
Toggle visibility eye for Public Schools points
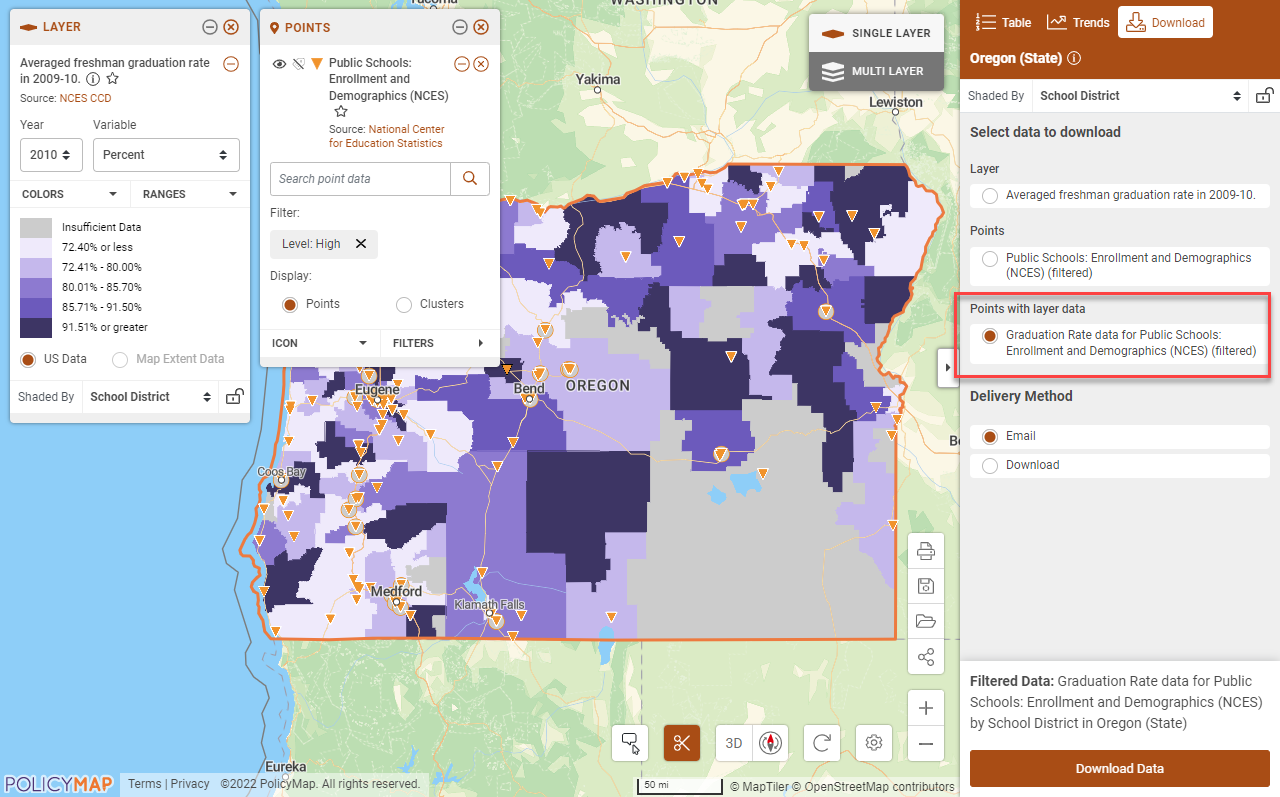pos(280,64)
